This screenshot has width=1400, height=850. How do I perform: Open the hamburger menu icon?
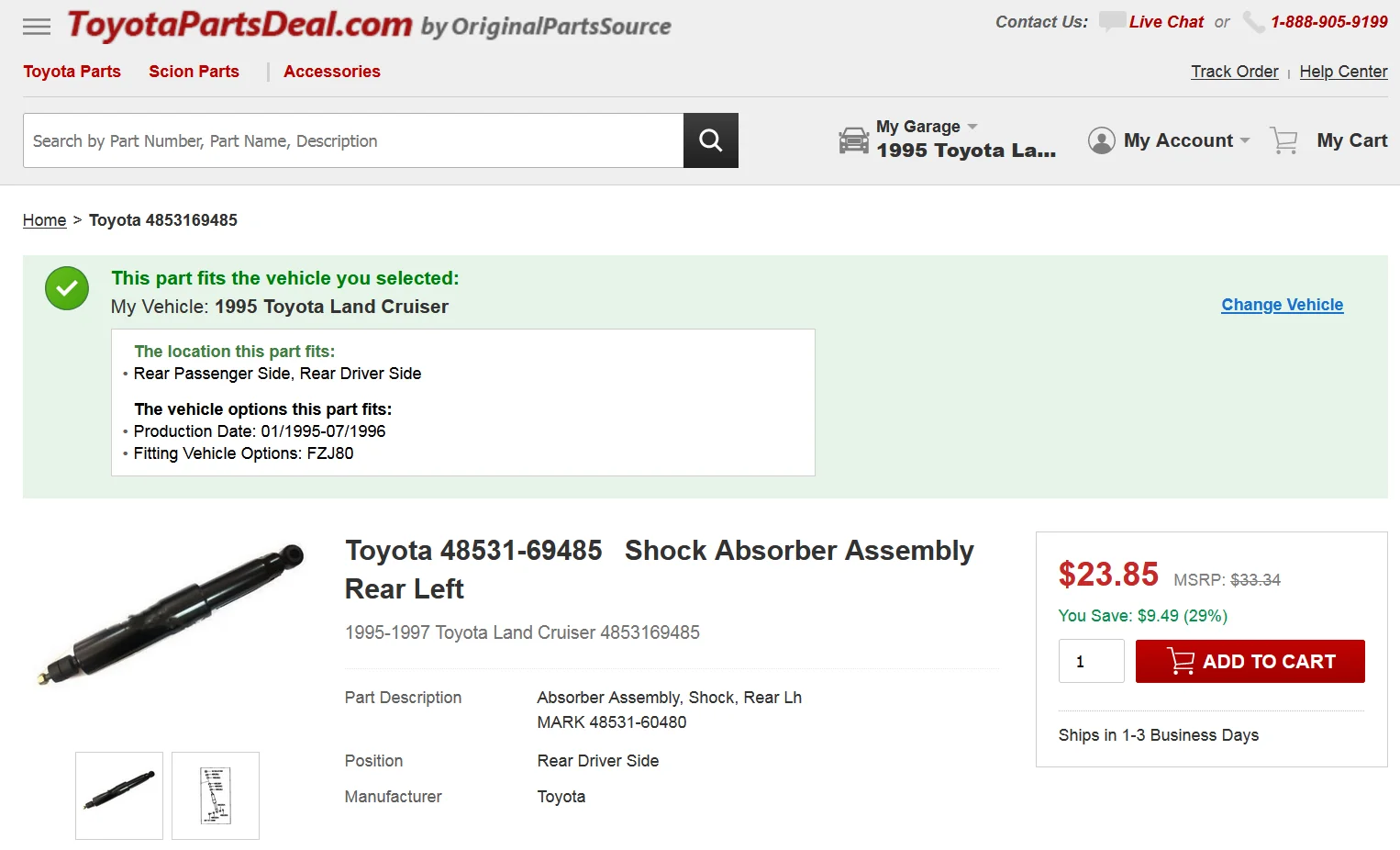point(37,27)
